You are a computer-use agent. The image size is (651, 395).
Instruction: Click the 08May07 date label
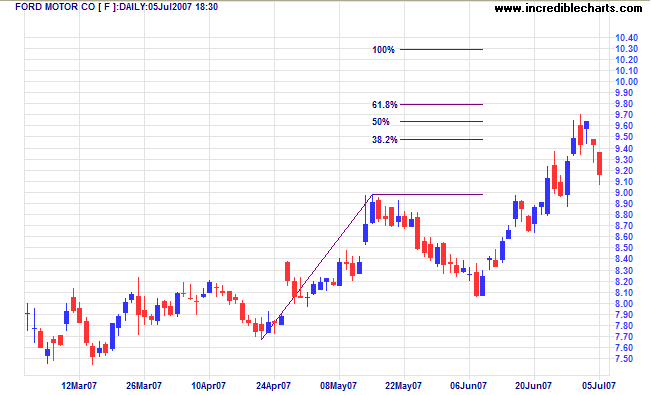click(338, 386)
